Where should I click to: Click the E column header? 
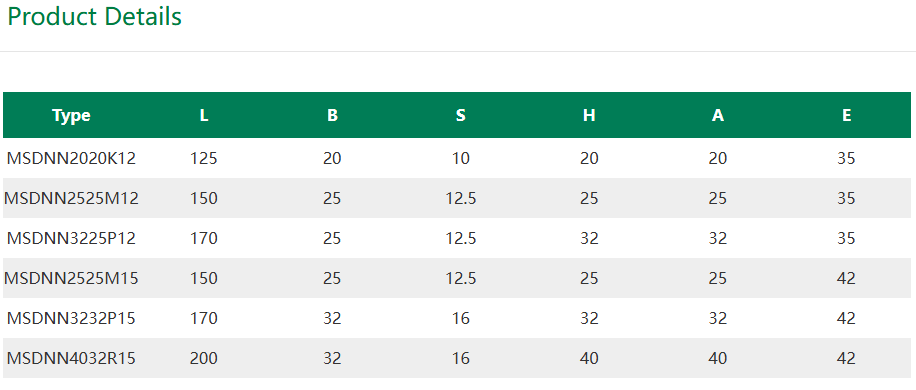click(x=846, y=116)
